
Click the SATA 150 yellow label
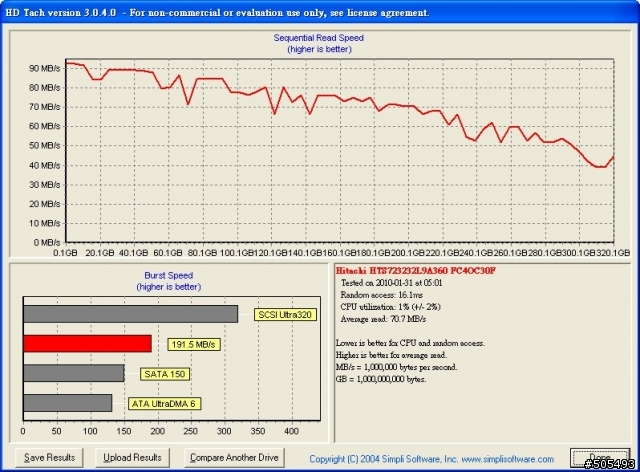click(165, 374)
